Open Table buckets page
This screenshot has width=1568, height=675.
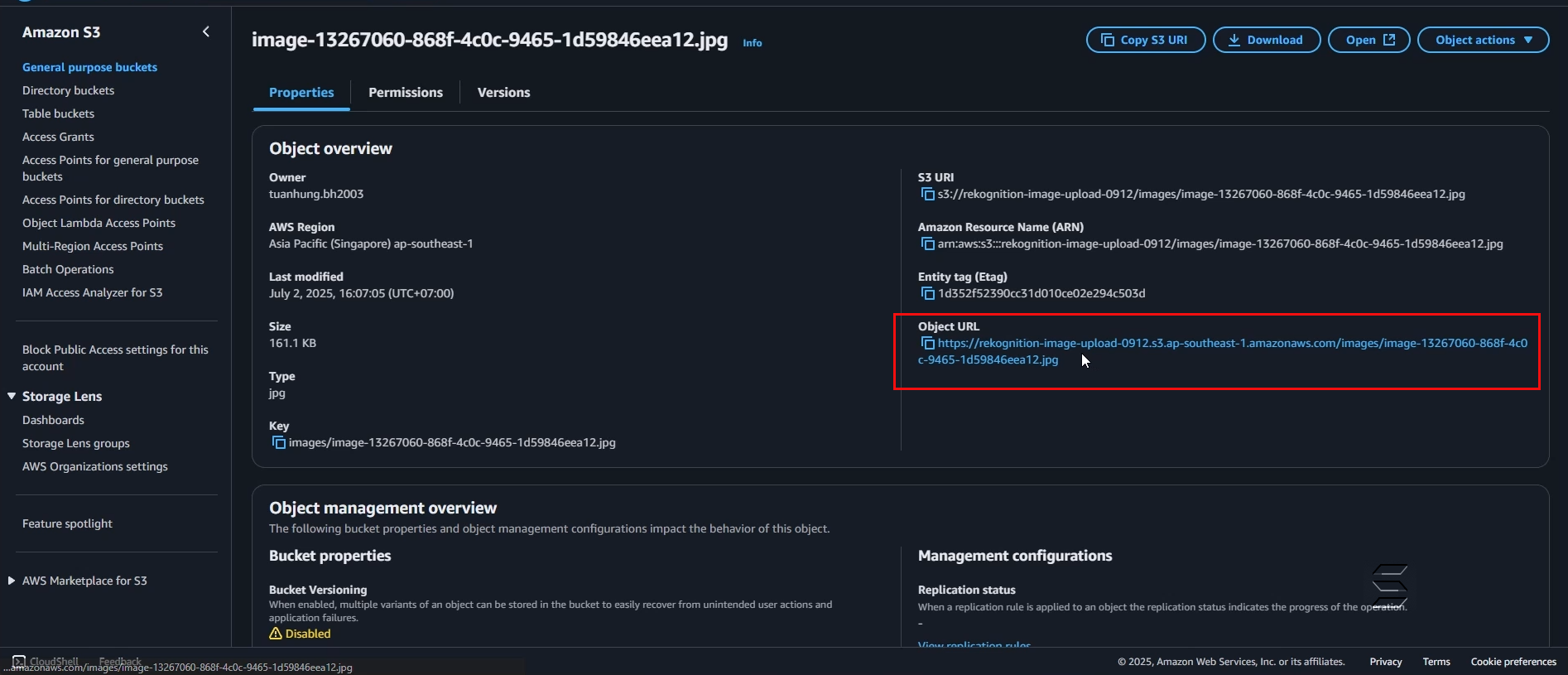(x=58, y=113)
